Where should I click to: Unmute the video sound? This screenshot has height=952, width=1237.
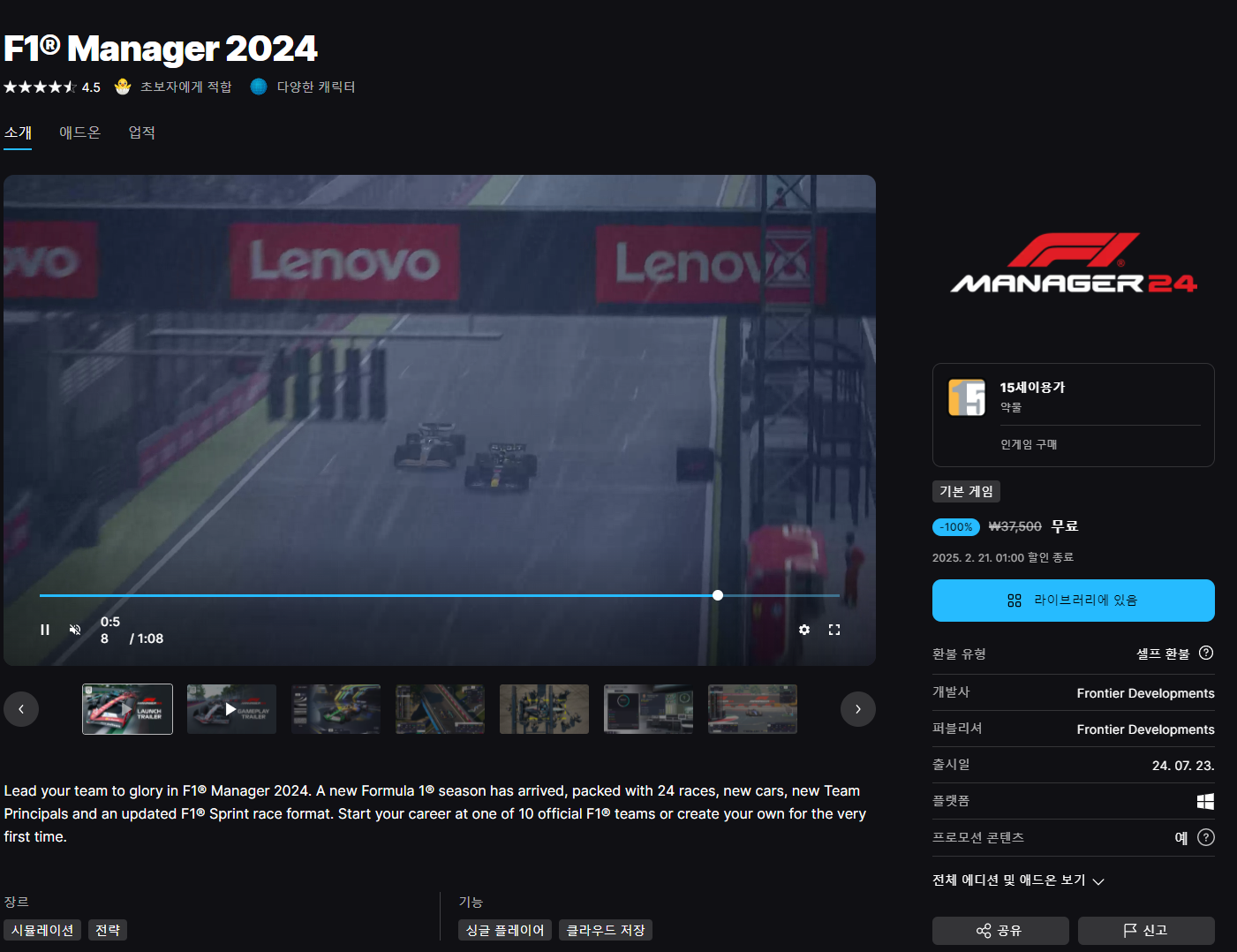pos(75,630)
